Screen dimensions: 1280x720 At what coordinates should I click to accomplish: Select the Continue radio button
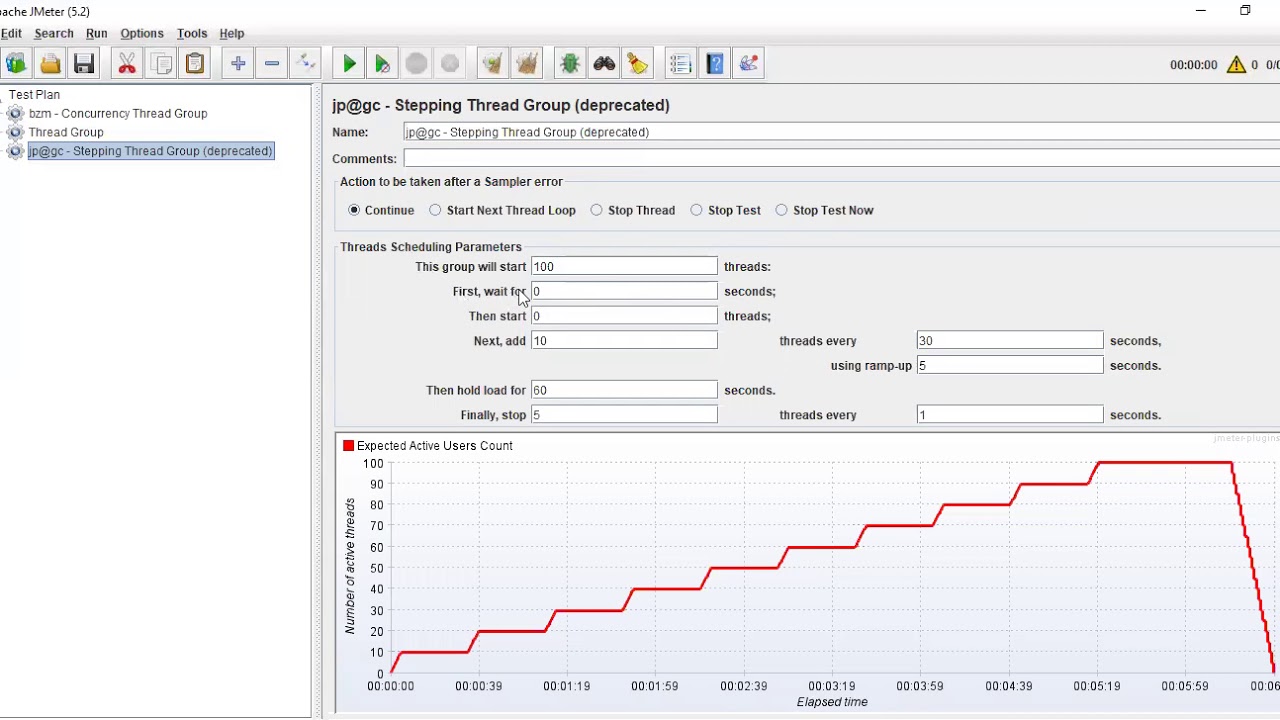click(354, 210)
